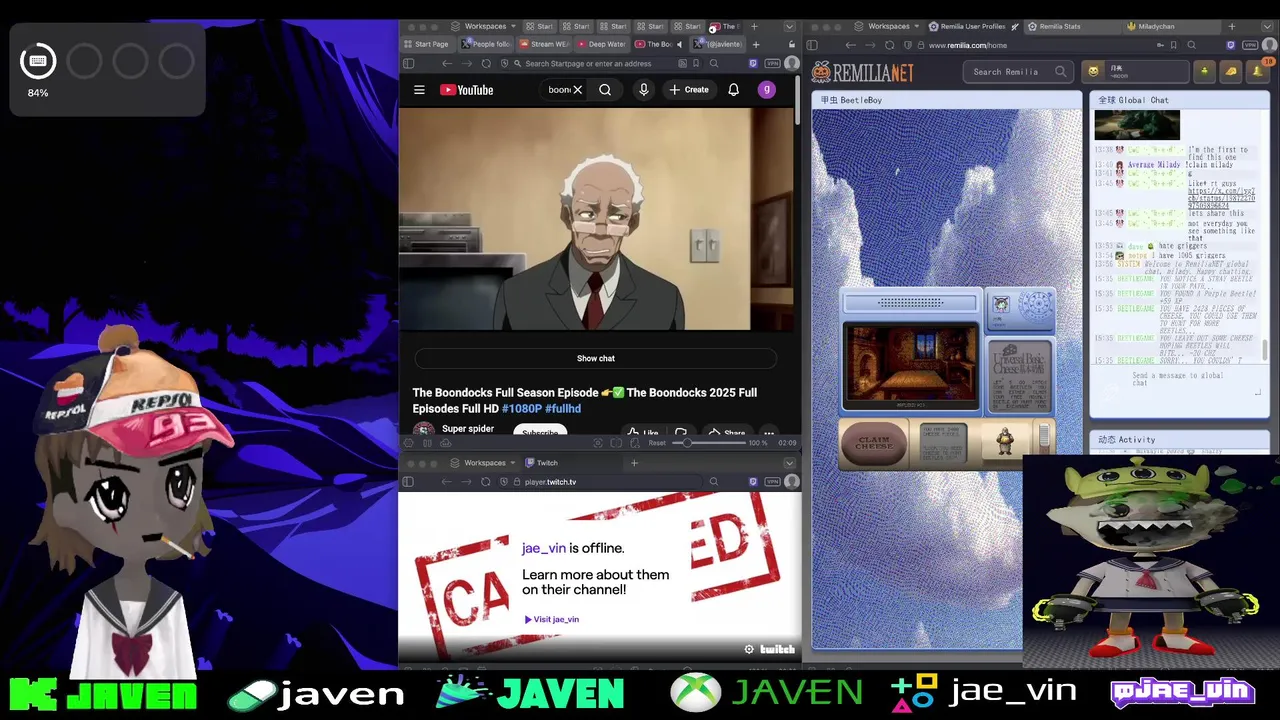Mute the Boondocks tab speaker icon

pos(680,44)
